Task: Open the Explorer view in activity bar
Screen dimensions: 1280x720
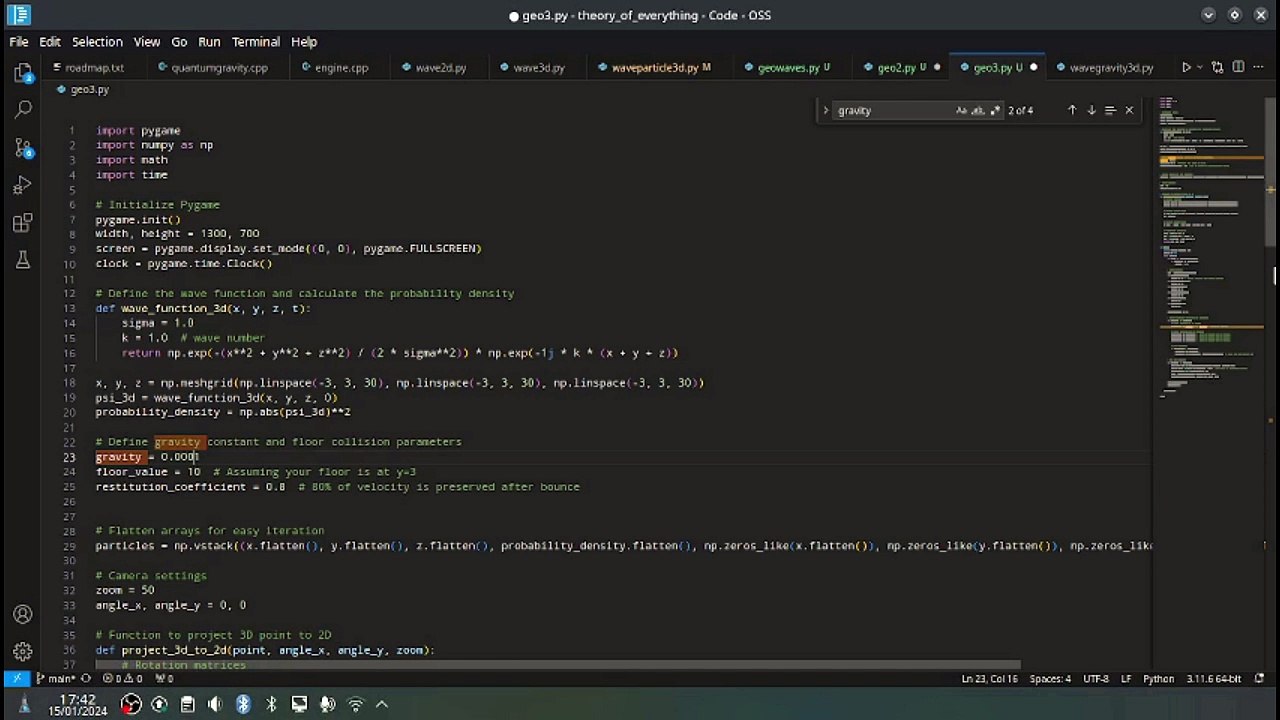Action: point(23,73)
